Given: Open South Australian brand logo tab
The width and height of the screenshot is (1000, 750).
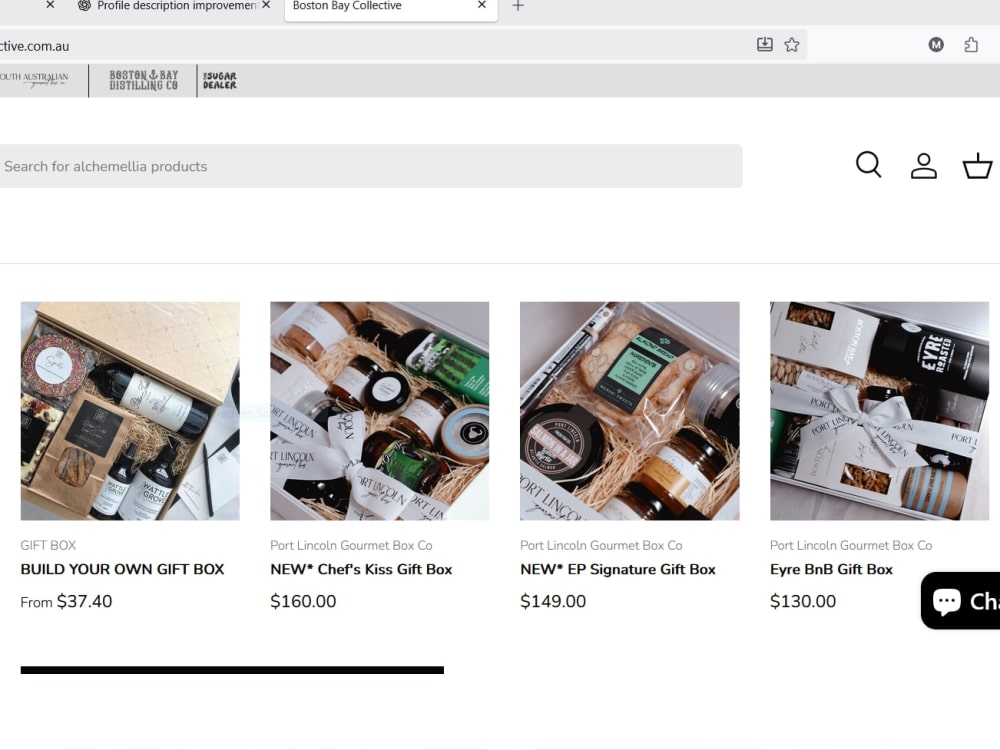Looking at the screenshot, I should 34,79.
